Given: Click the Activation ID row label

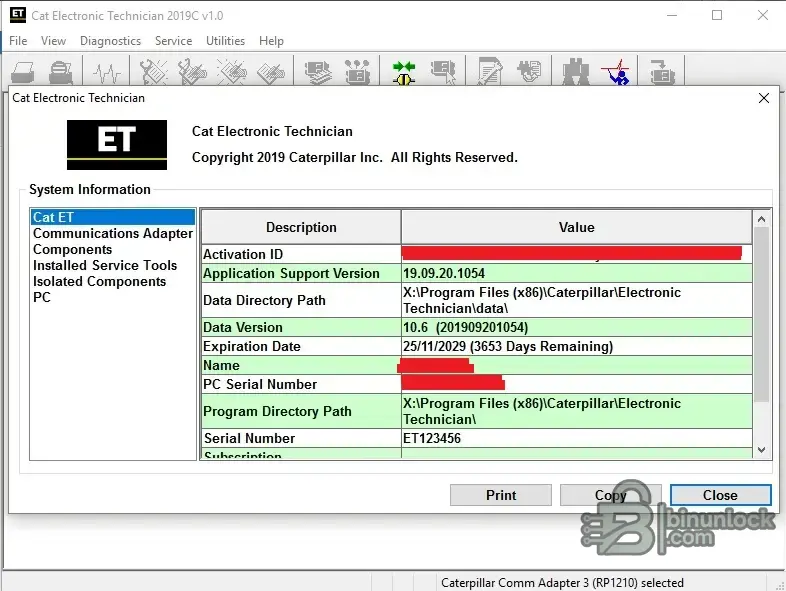Looking at the screenshot, I should (x=243, y=254).
